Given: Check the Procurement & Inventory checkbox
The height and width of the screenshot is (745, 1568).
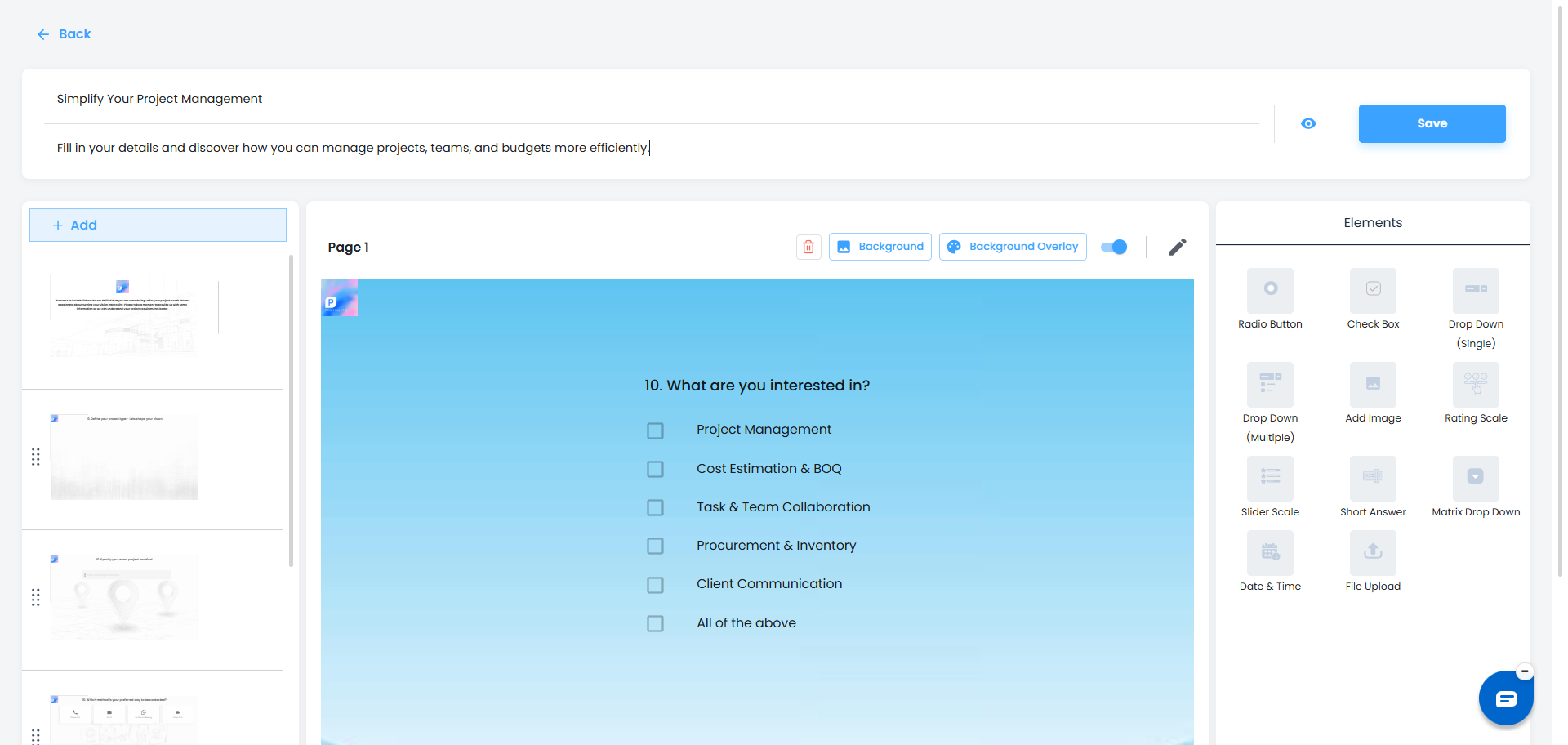Looking at the screenshot, I should 655,546.
